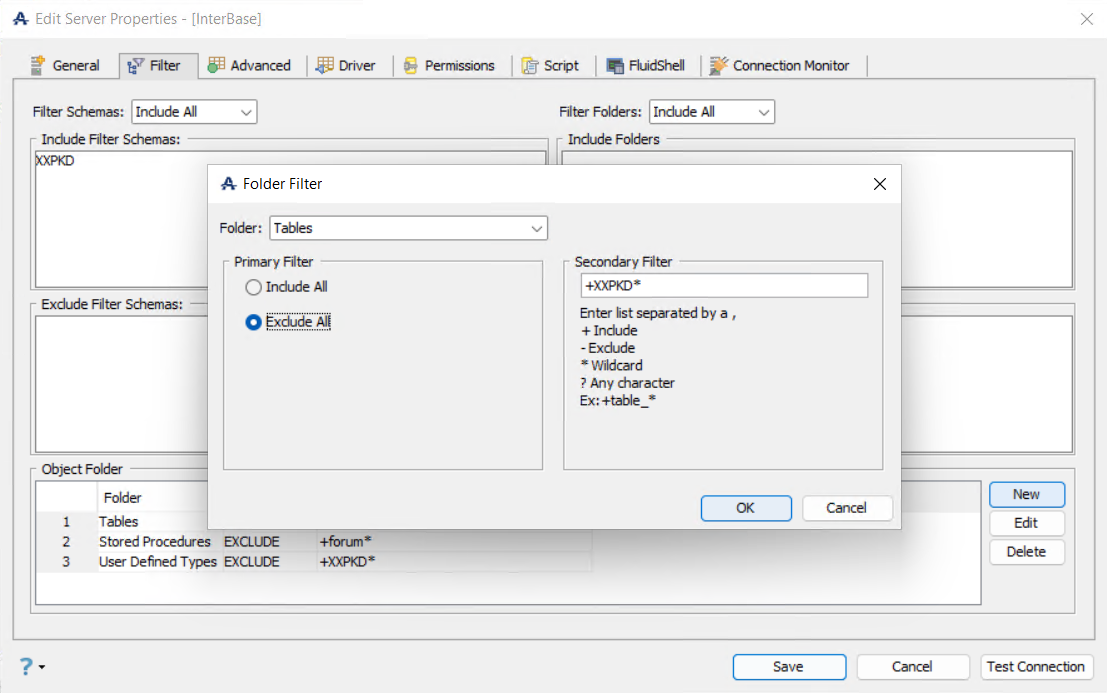This screenshot has height=693, width=1107.
Task: Click the Test Connection button
Action: 1036,667
